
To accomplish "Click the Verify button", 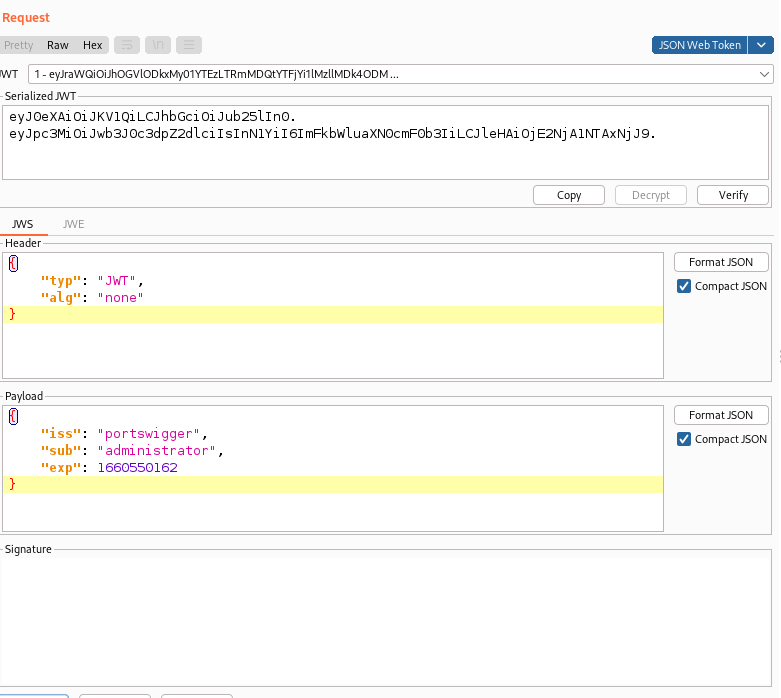I will coord(733,195).
